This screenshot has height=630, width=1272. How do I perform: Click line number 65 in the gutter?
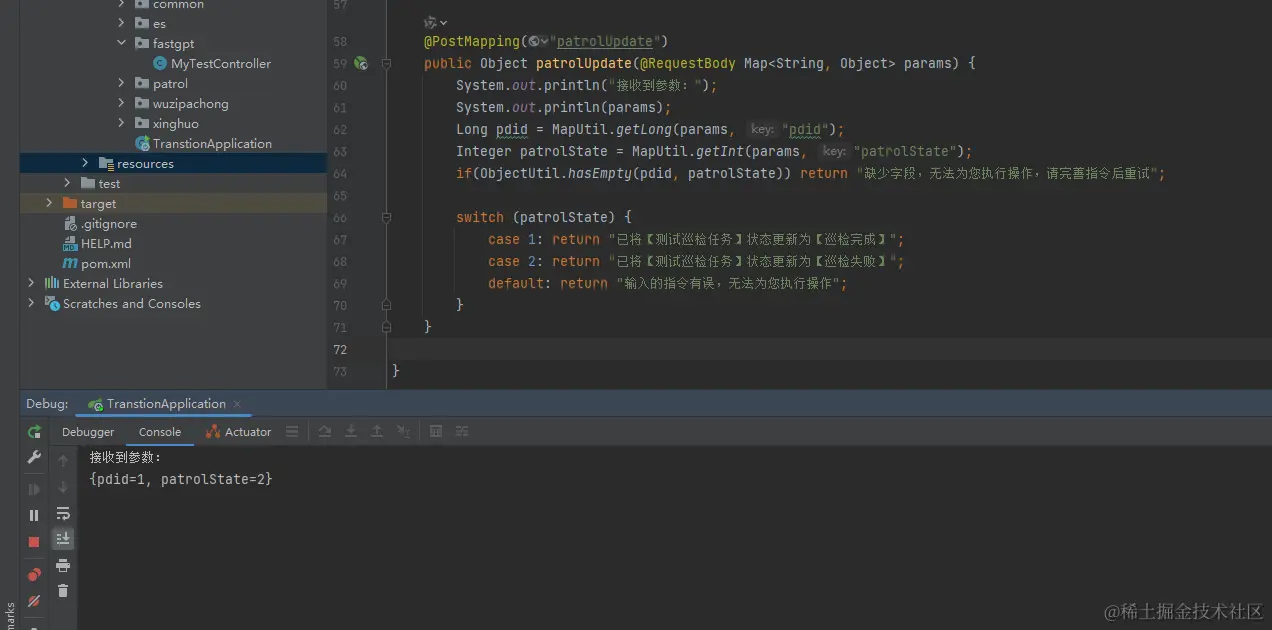(x=340, y=195)
